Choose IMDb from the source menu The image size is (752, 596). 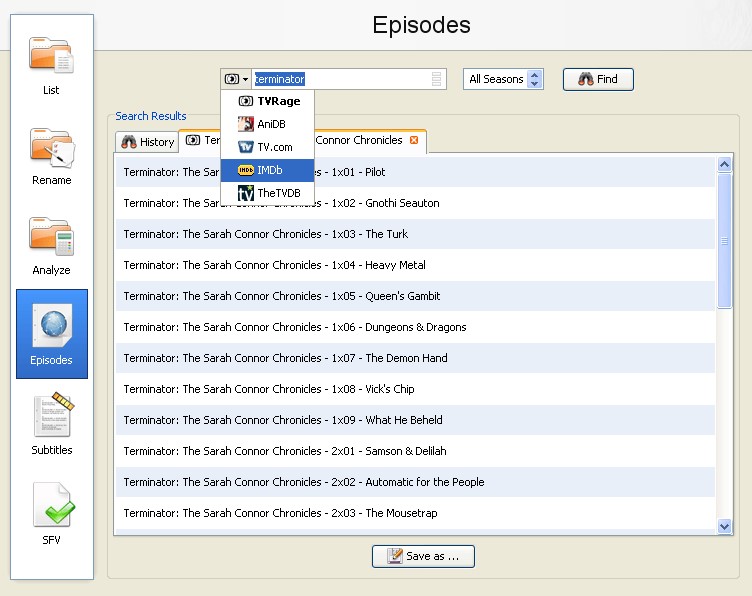tap(267, 170)
